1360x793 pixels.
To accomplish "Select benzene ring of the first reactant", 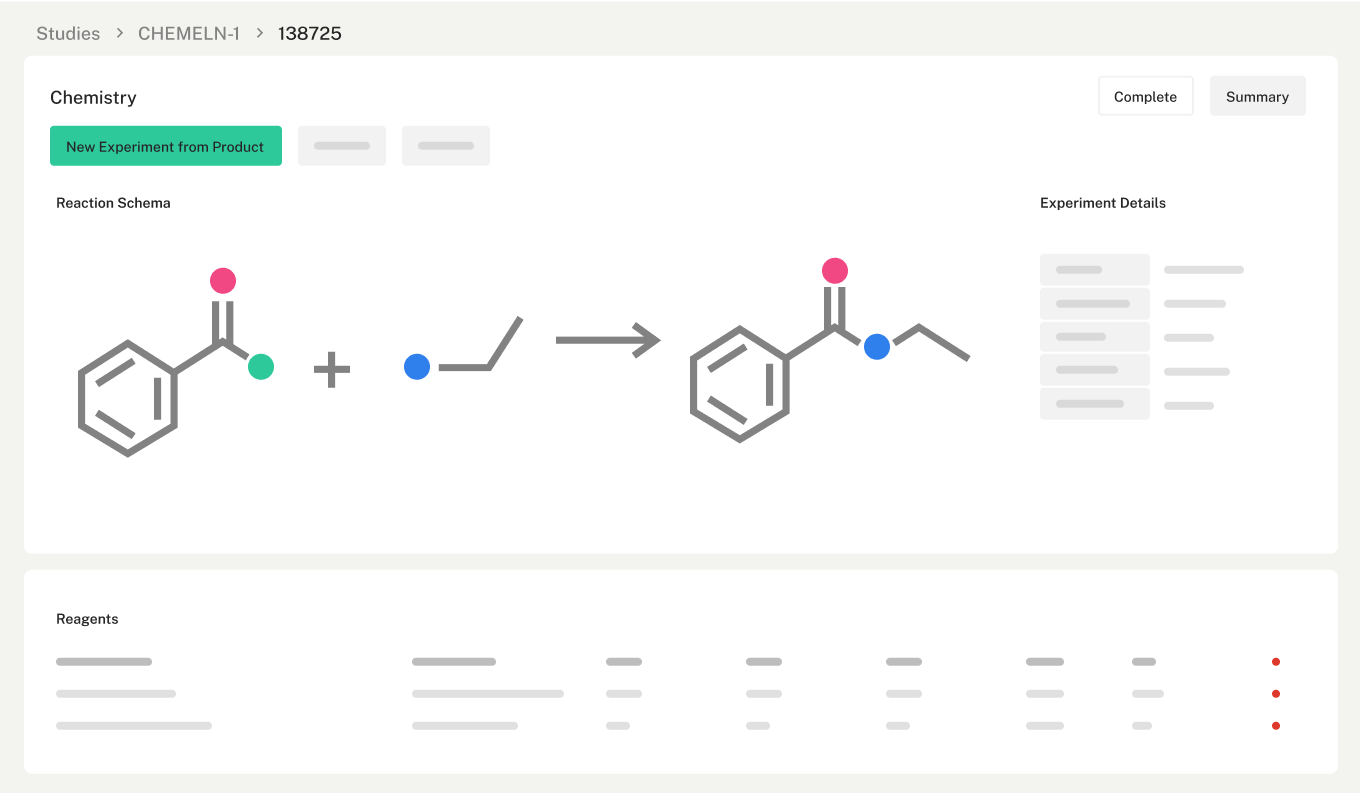I will 128,398.
